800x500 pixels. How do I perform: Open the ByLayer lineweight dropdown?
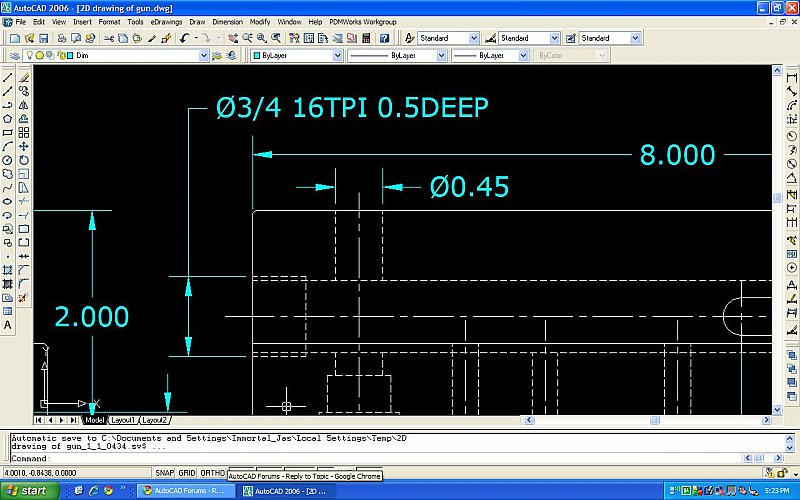tap(523, 55)
